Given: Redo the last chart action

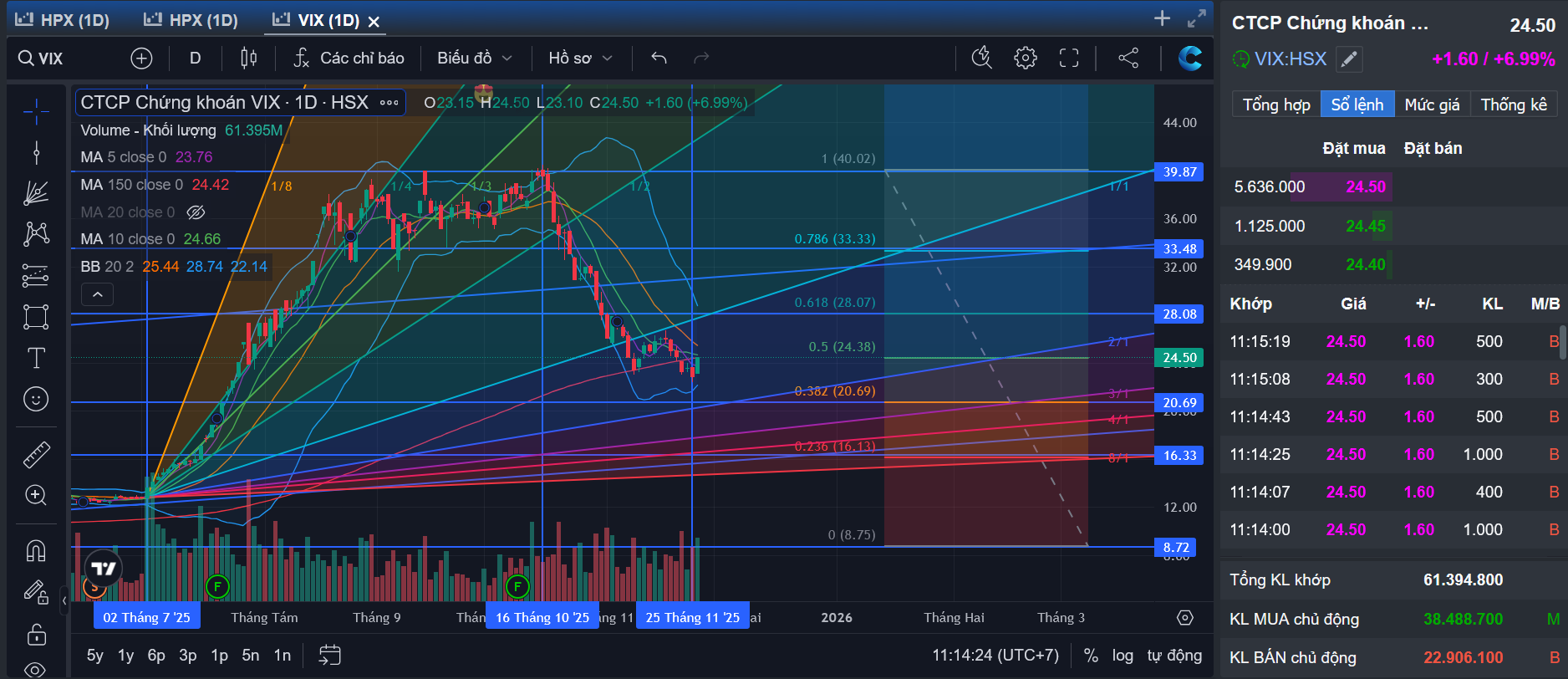Looking at the screenshot, I should pos(701,58).
